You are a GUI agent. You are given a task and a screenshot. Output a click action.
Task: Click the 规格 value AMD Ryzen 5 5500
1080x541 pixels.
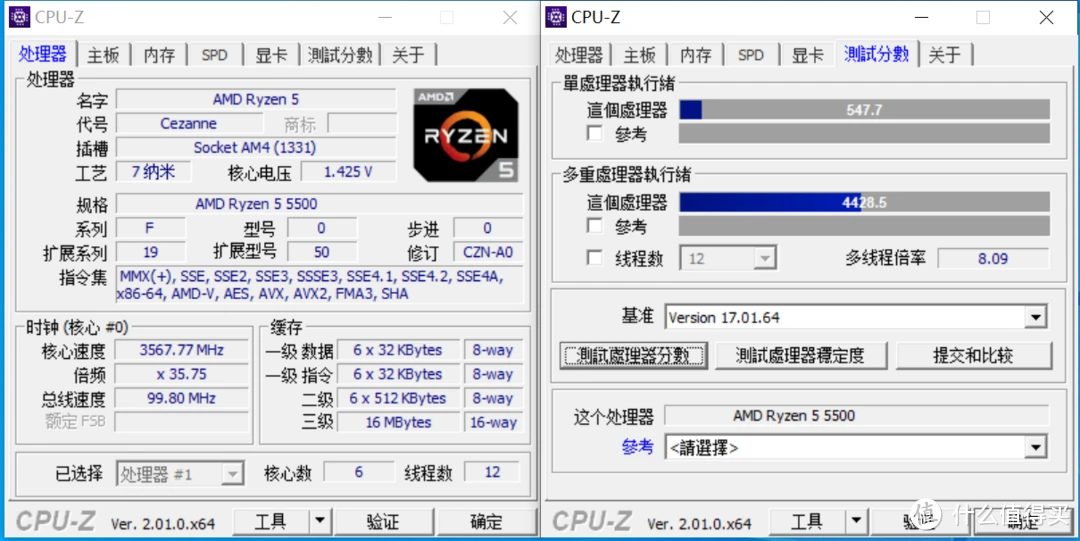coord(319,204)
